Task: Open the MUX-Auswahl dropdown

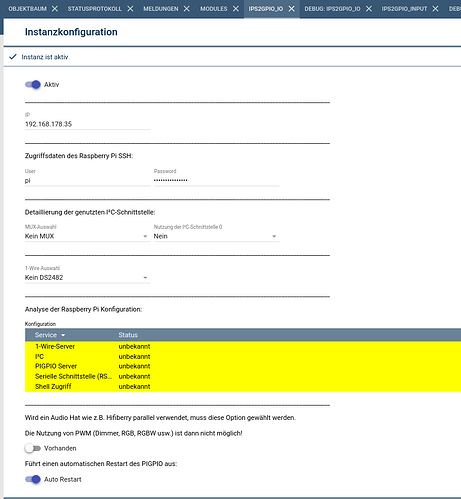Action: tap(87, 236)
